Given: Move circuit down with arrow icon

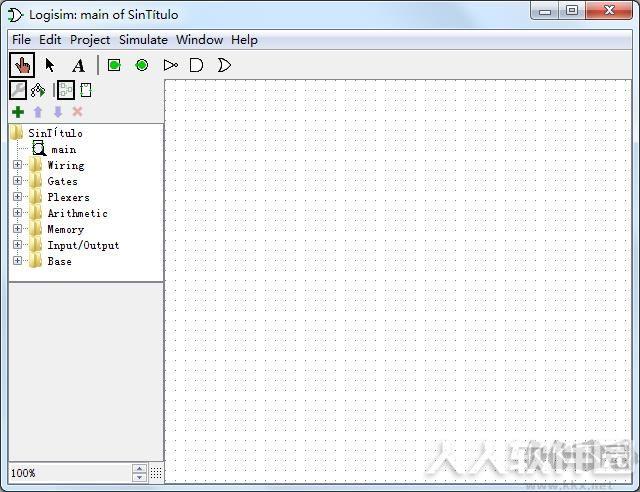Looking at the screenshot, I should click(58, 111).
